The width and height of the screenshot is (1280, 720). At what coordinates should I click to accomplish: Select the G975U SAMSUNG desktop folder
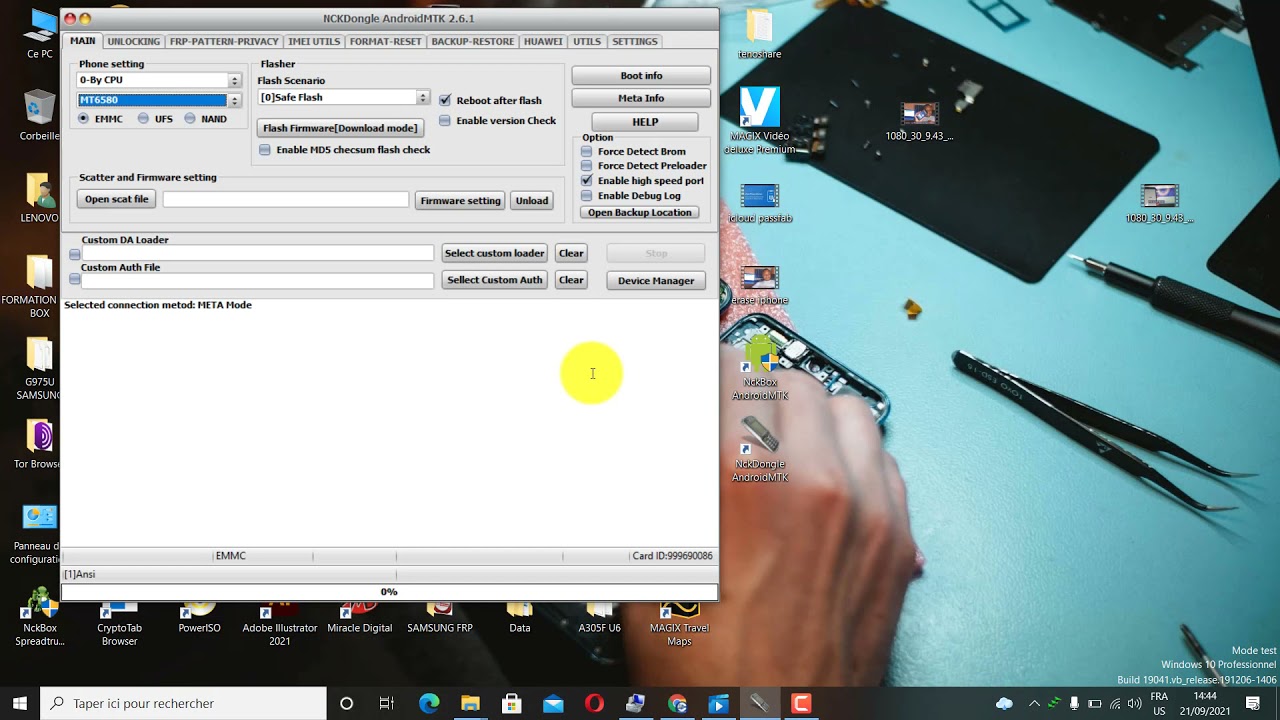(x=40, y=368)
